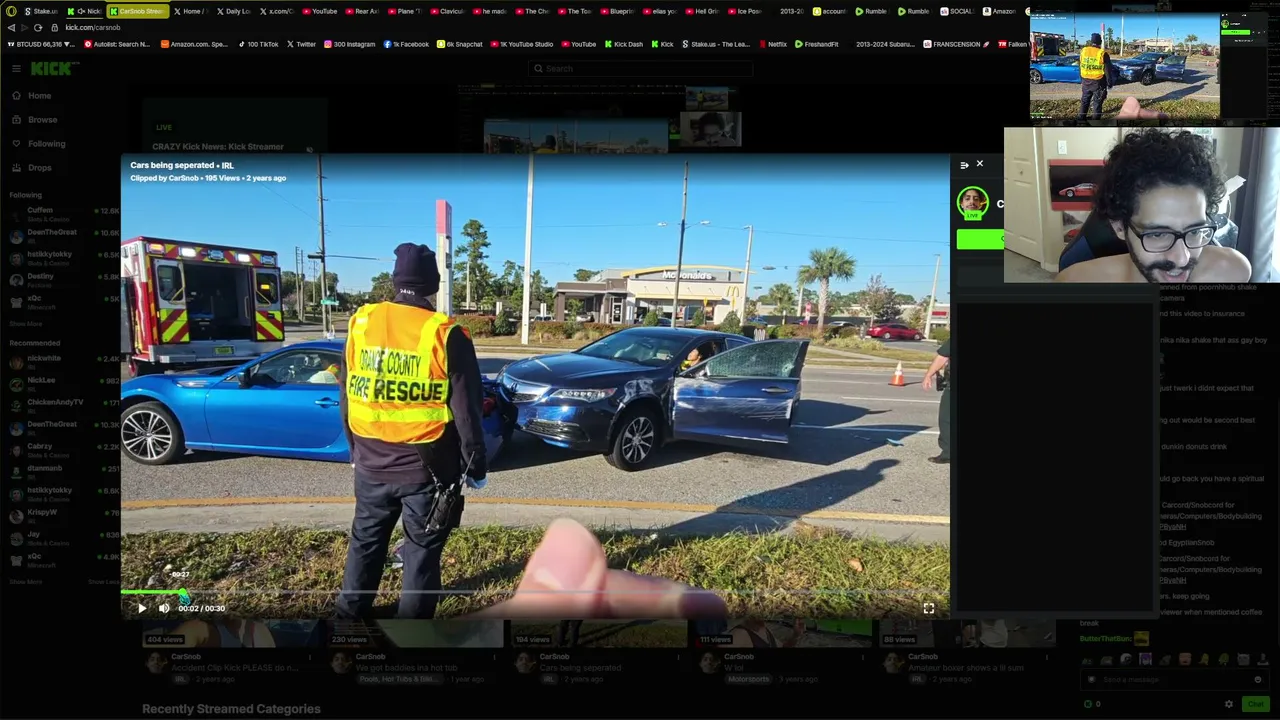
Task: Open chat settings gear
Action: [x=1229, y=704]
